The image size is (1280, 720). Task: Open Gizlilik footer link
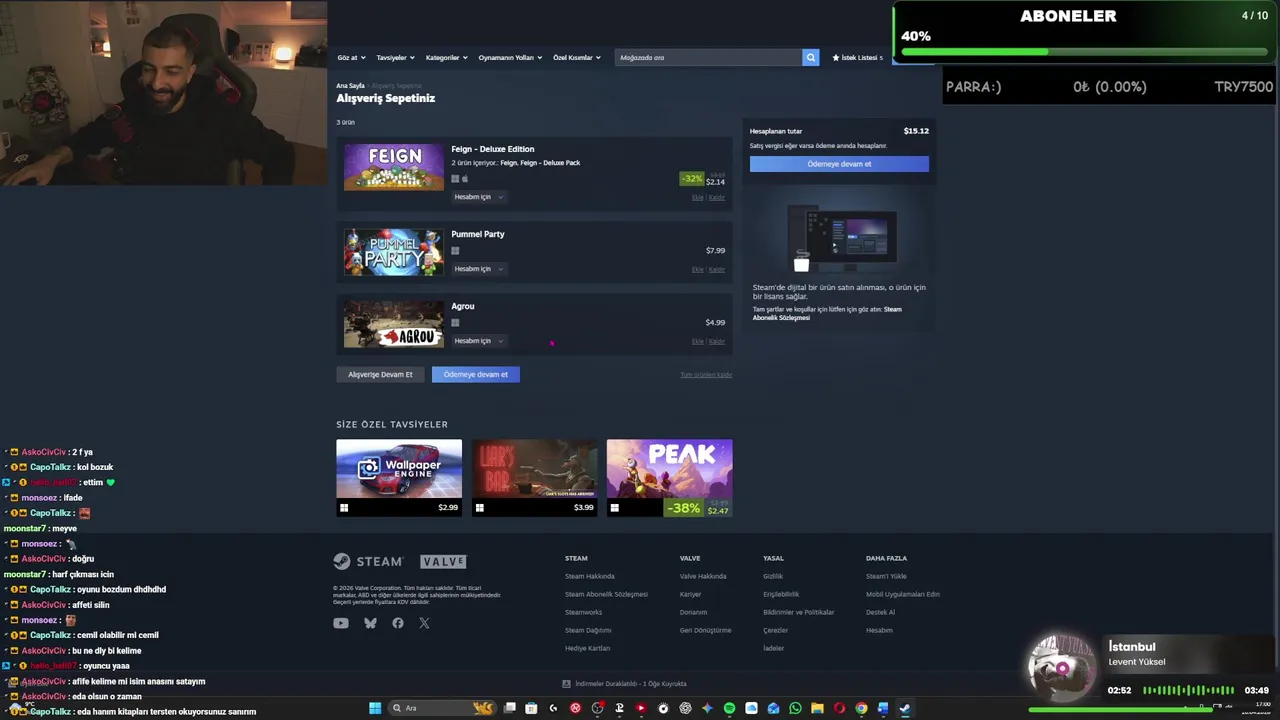[x=773, y=576]
